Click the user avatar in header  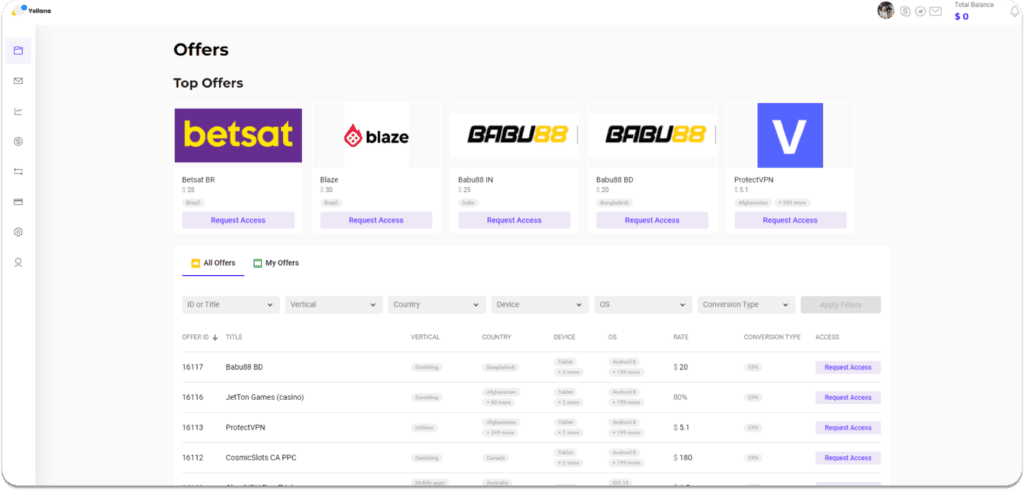(x=886, y=10)
